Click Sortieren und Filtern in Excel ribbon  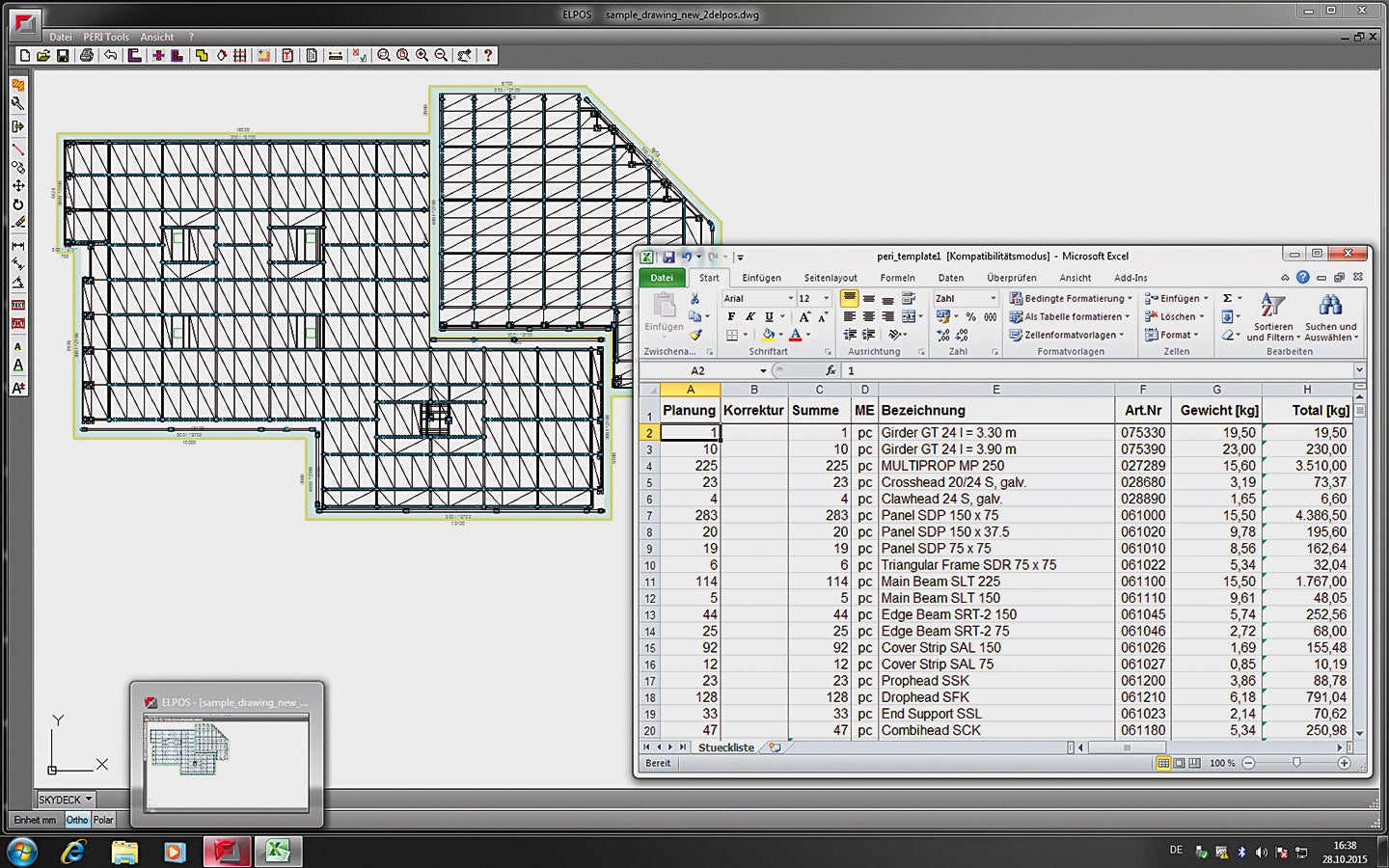(x=1273, y=318)
